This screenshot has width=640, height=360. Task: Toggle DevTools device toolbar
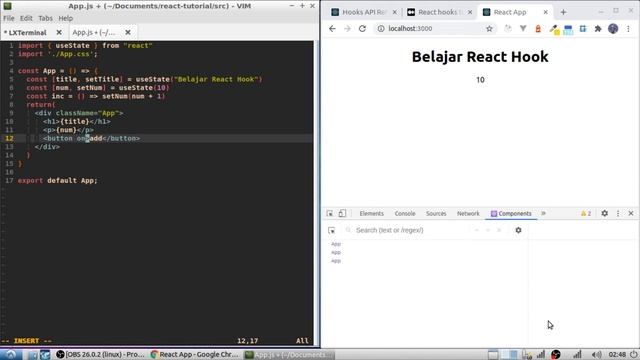click(342, 213)
